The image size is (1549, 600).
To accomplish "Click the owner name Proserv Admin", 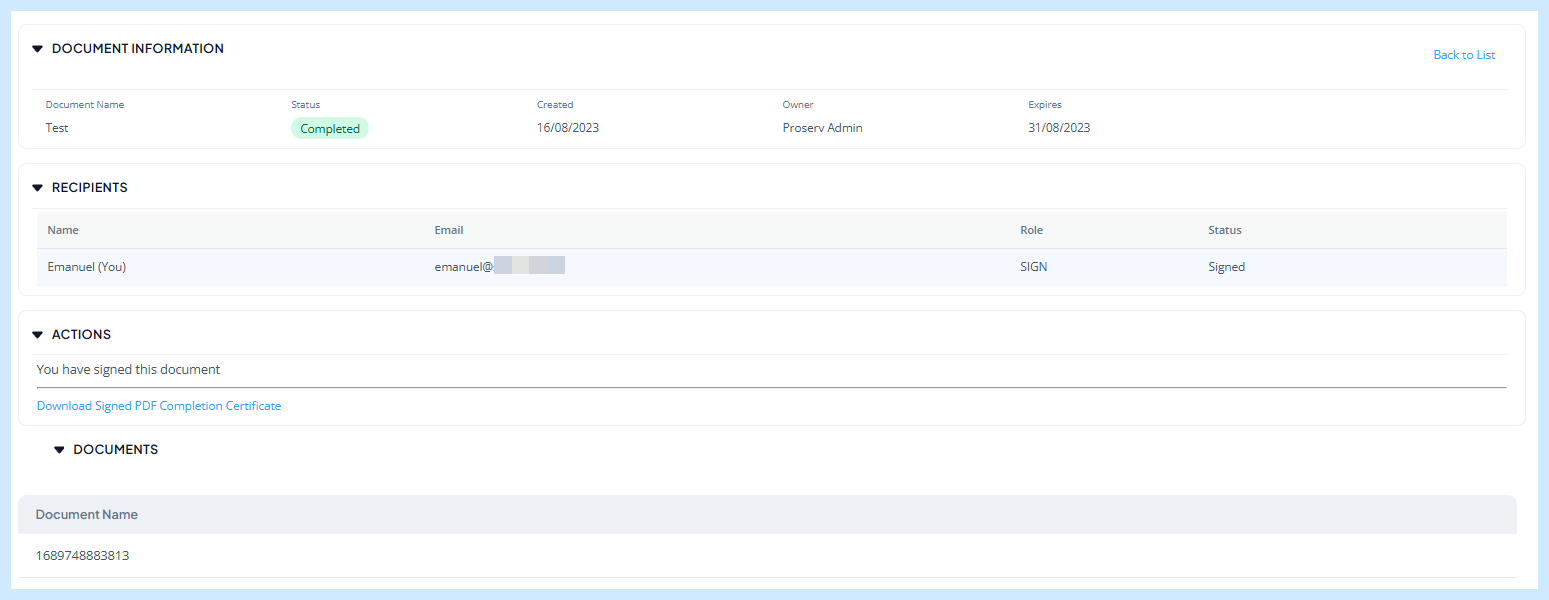I will (822, 128).
